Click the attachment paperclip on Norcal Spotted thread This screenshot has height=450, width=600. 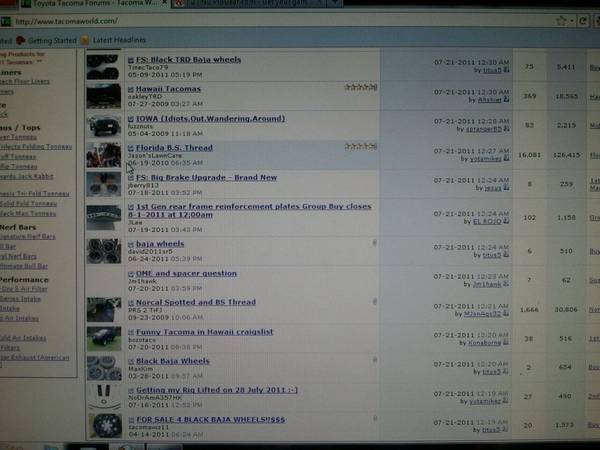point(375,302)
